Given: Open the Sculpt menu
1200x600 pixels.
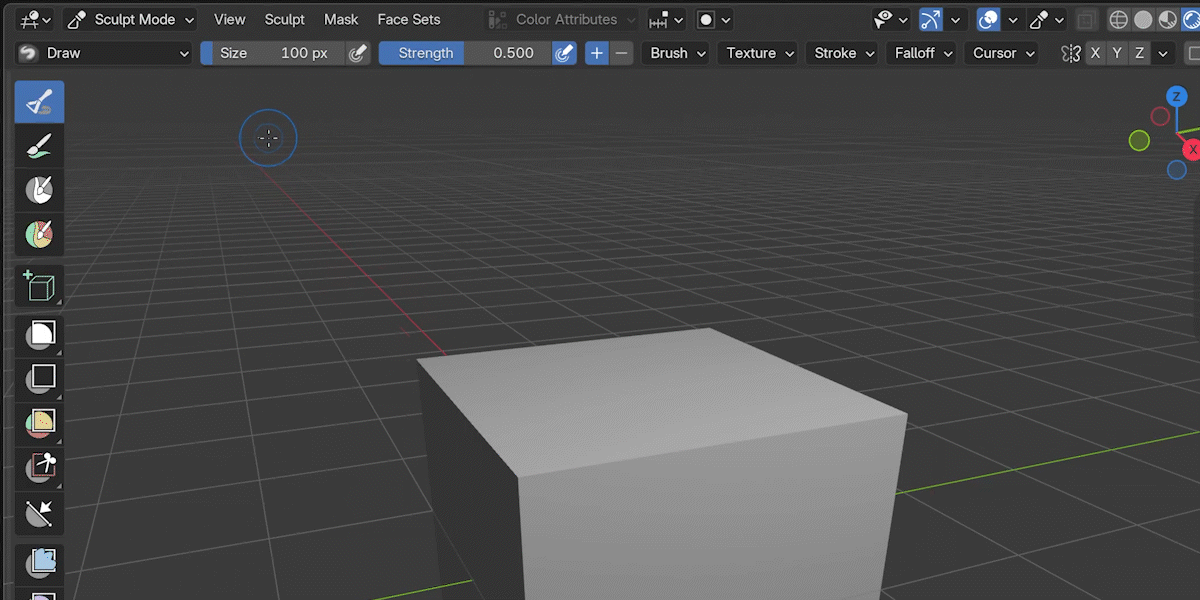Looking at the screenshot, I should 285,19.
